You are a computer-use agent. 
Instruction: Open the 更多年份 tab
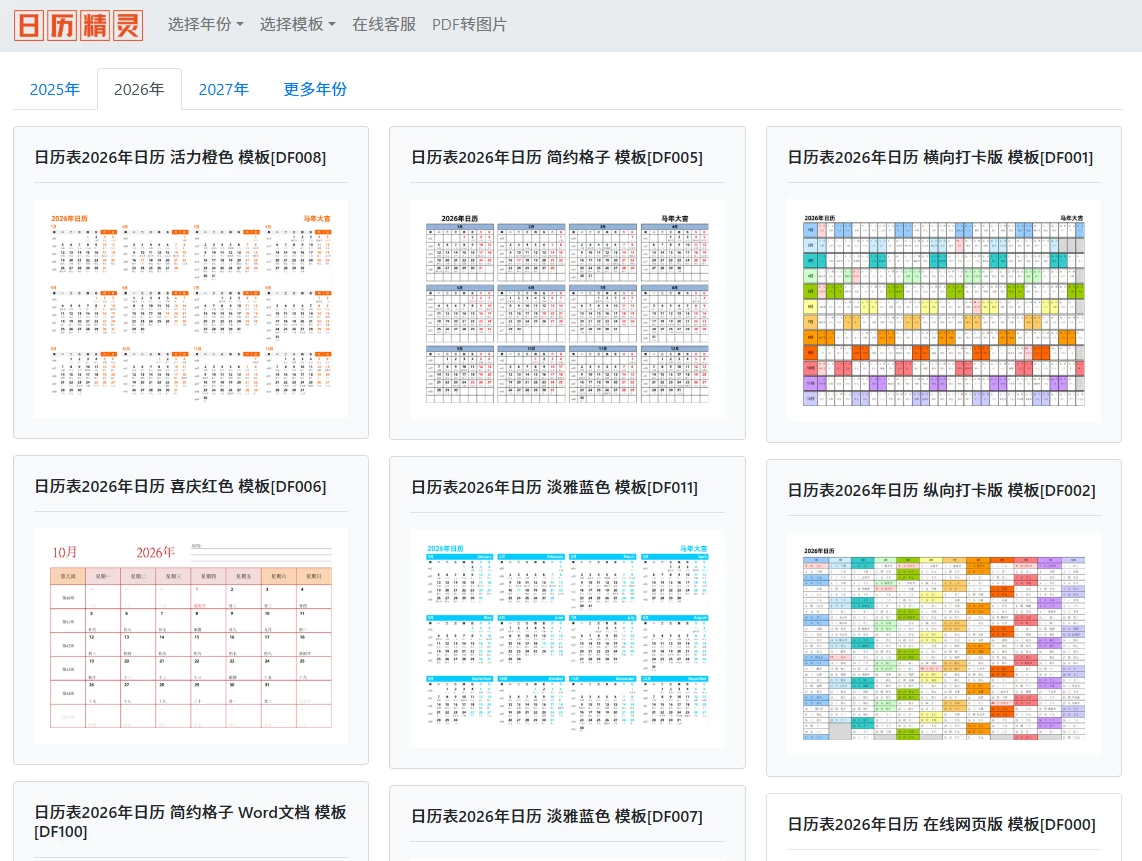(x=315, y=89)
